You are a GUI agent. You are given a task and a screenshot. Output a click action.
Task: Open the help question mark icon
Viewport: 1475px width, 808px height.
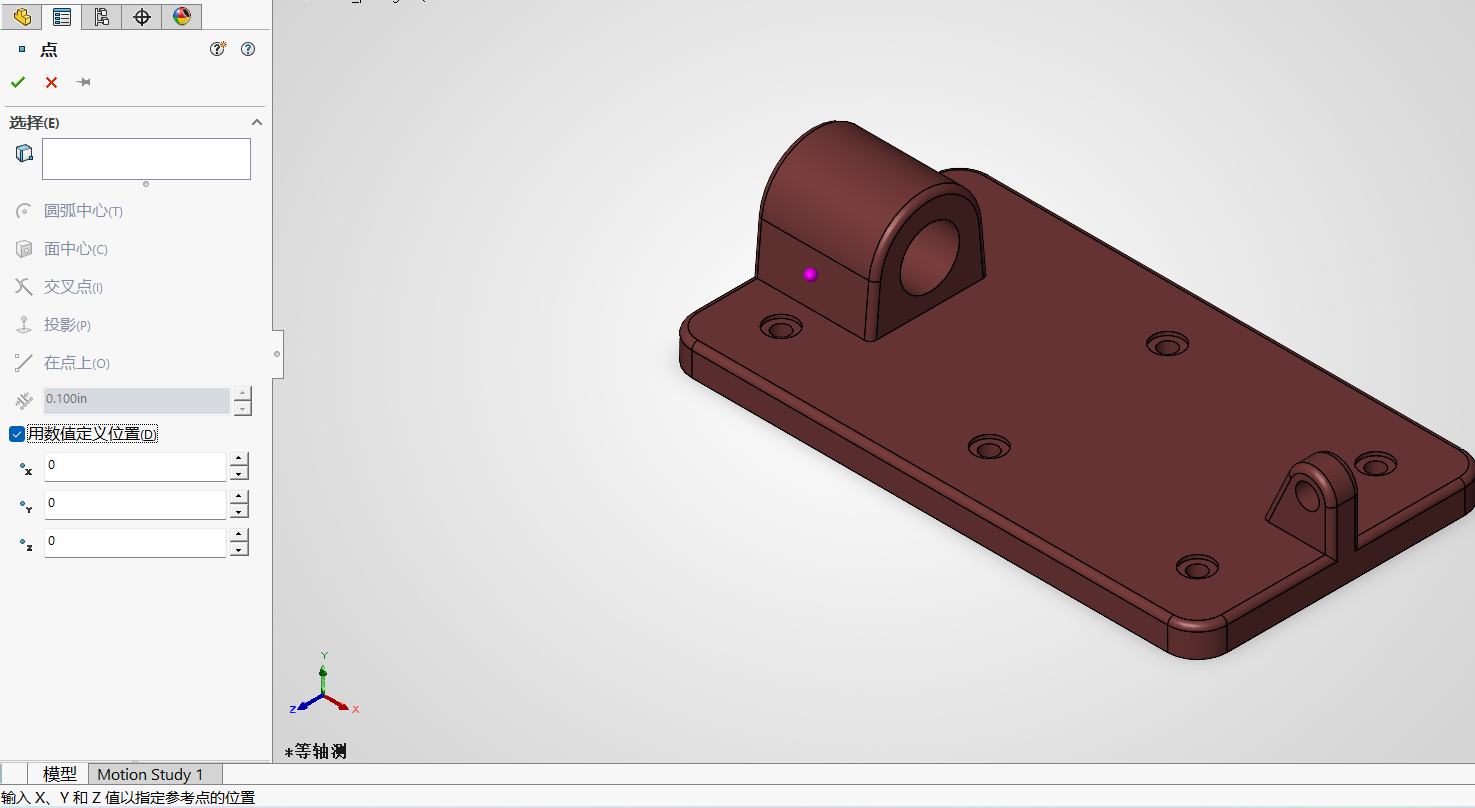pos(248,49)
